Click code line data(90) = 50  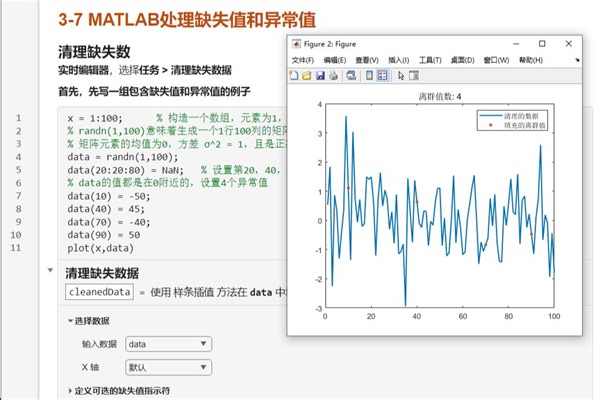coord(104,235)
